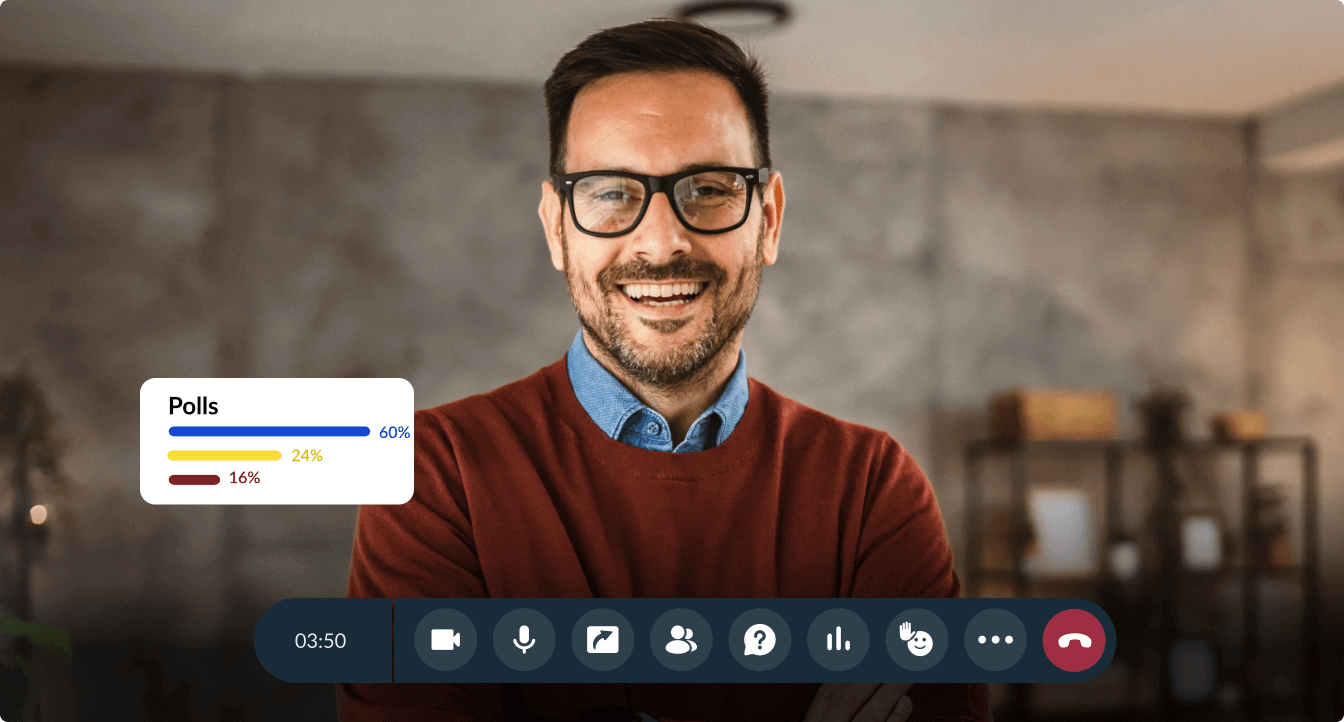Open the polls bar chart icon

(x=838, y=640)
